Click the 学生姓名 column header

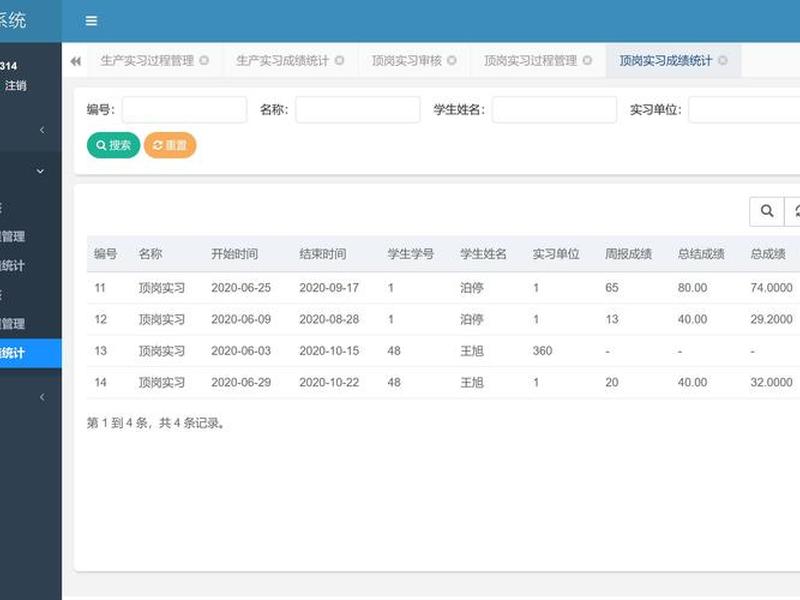483,254
